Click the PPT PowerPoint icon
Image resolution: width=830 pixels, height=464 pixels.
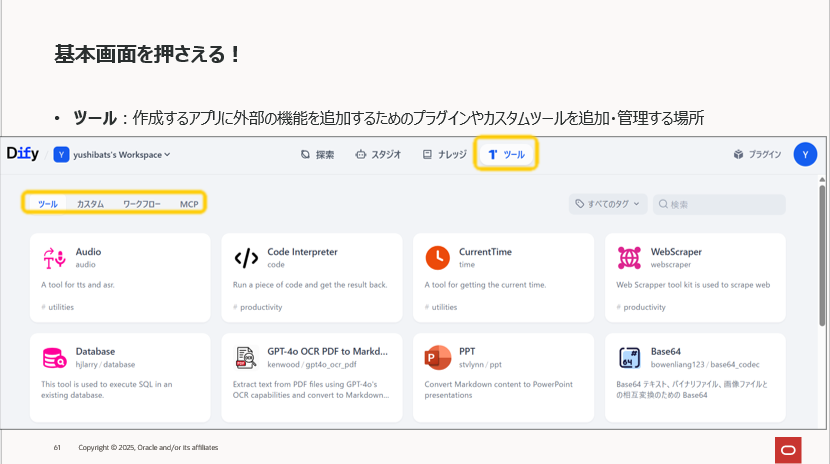click(437, 358)
